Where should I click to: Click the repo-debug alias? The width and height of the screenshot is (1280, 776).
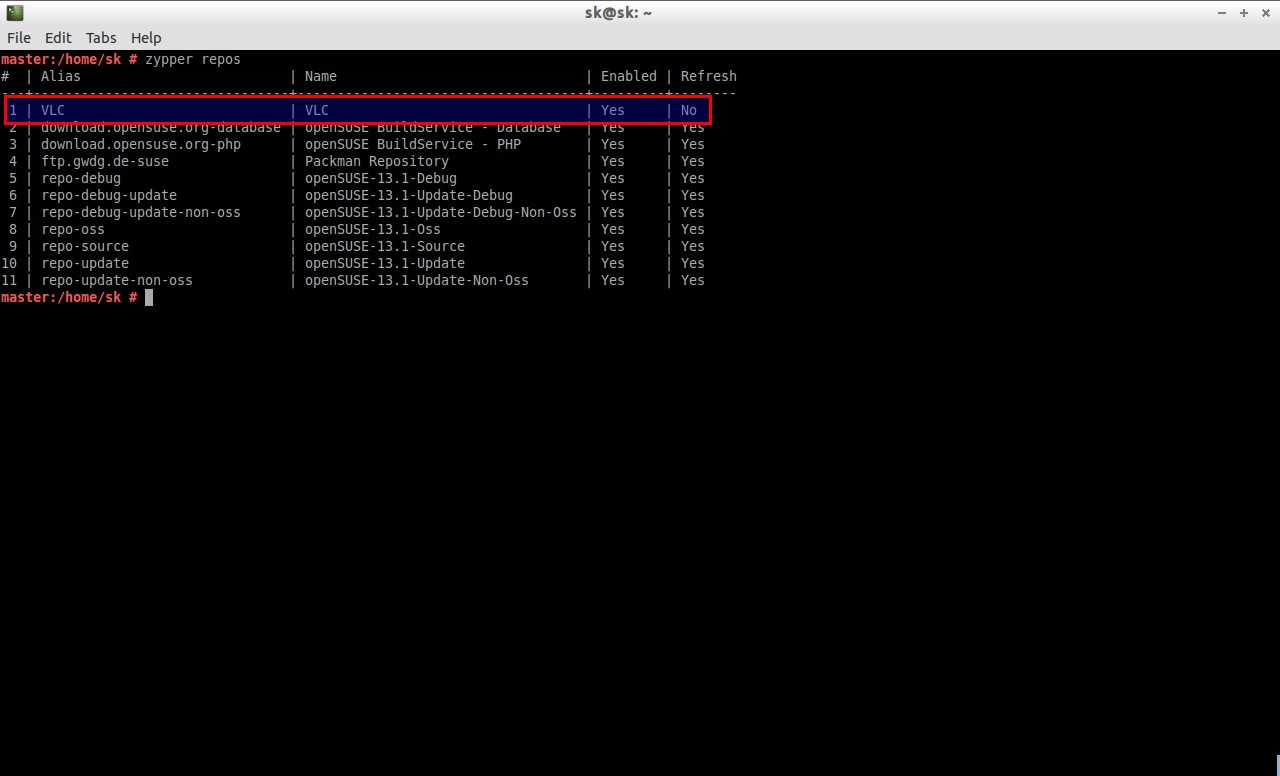pos(81,178)
